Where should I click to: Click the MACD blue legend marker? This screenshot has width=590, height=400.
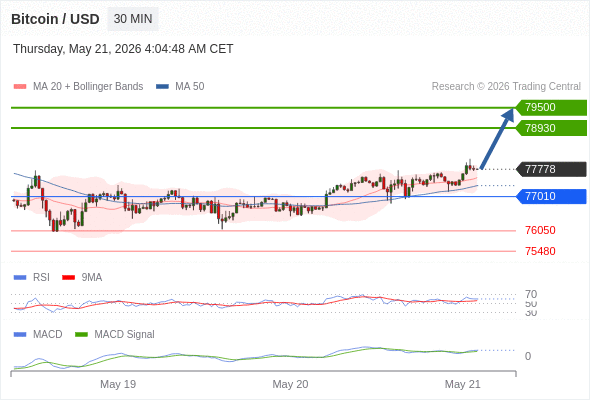click(20, 335)
